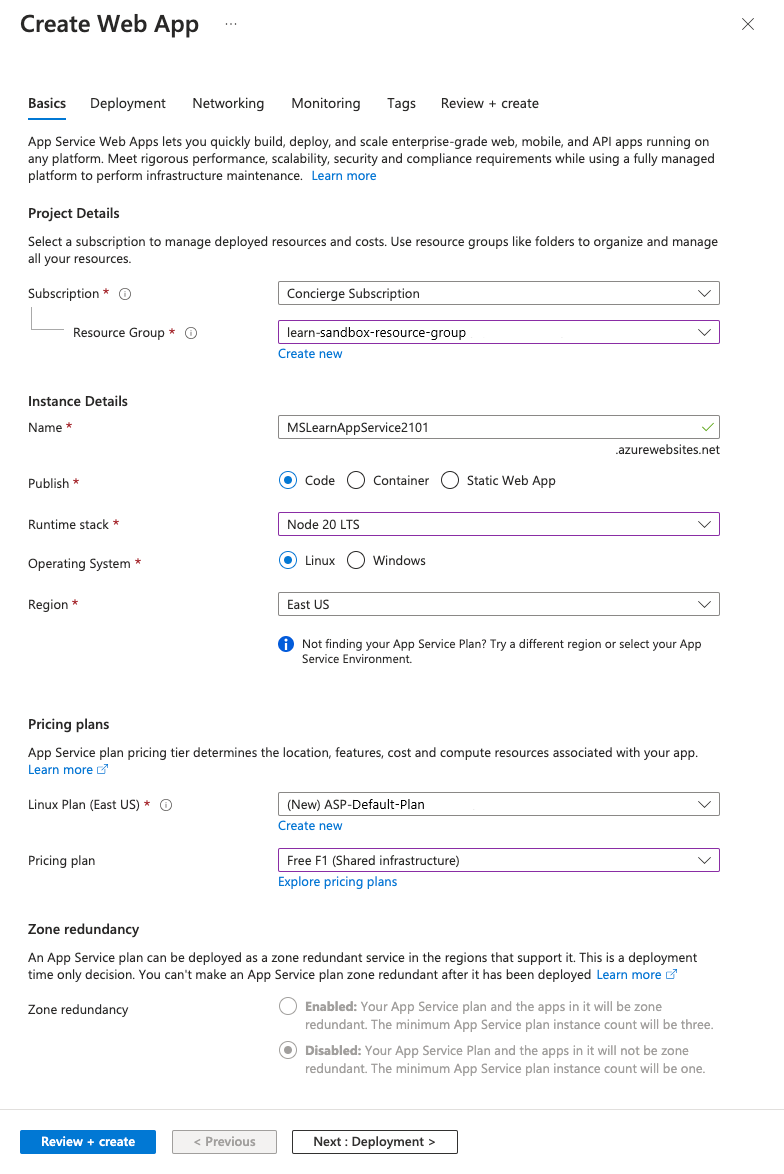Switch to the Networking tab
784x1174 pixels.
click(228, 103)
